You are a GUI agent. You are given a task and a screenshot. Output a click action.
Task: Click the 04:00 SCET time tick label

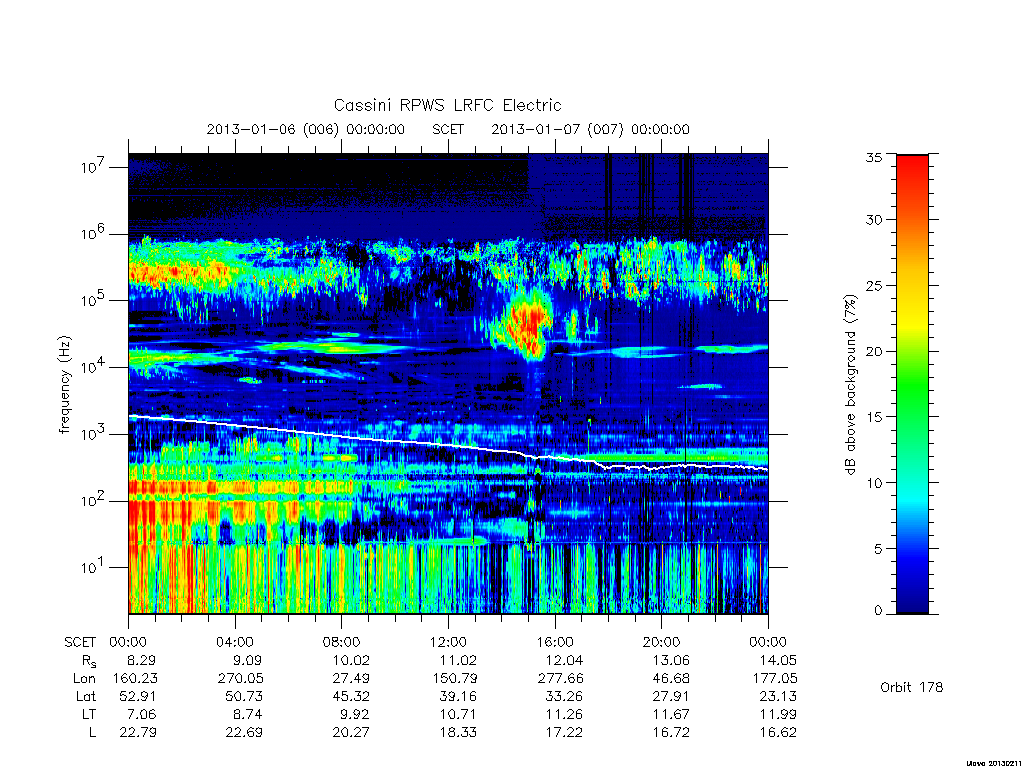[235, 642]
